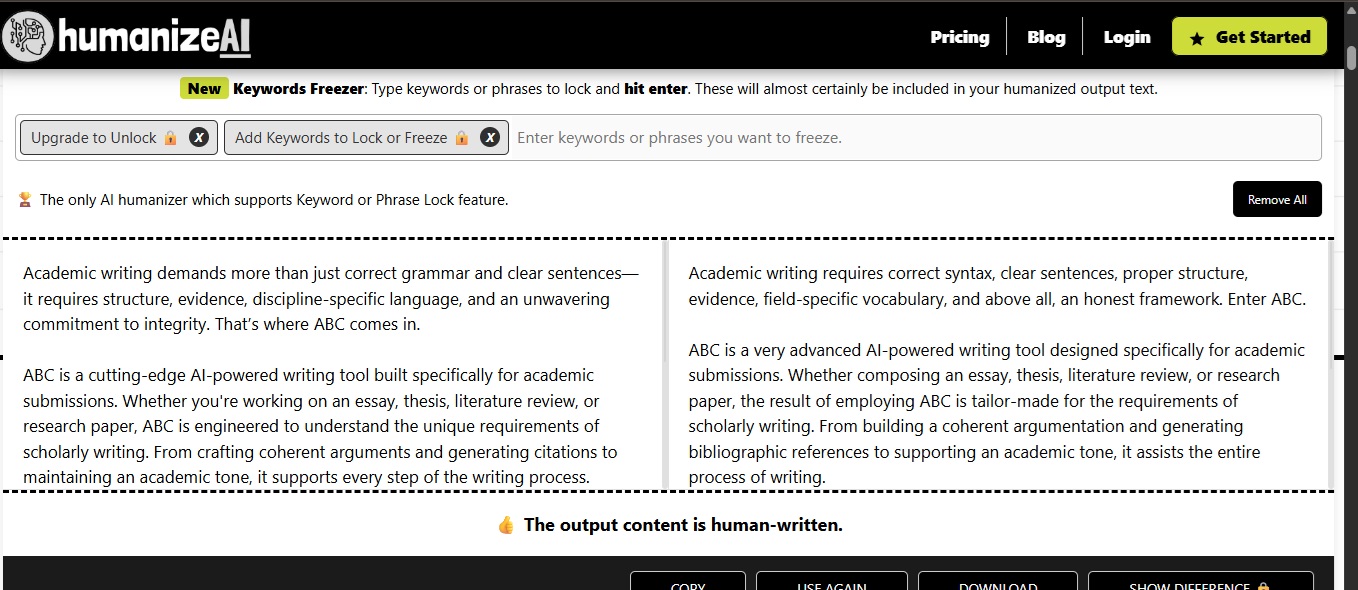
Task: Remove the 'Upgrade to Unlock' keyword tag
Action: [x=199, y=137]
